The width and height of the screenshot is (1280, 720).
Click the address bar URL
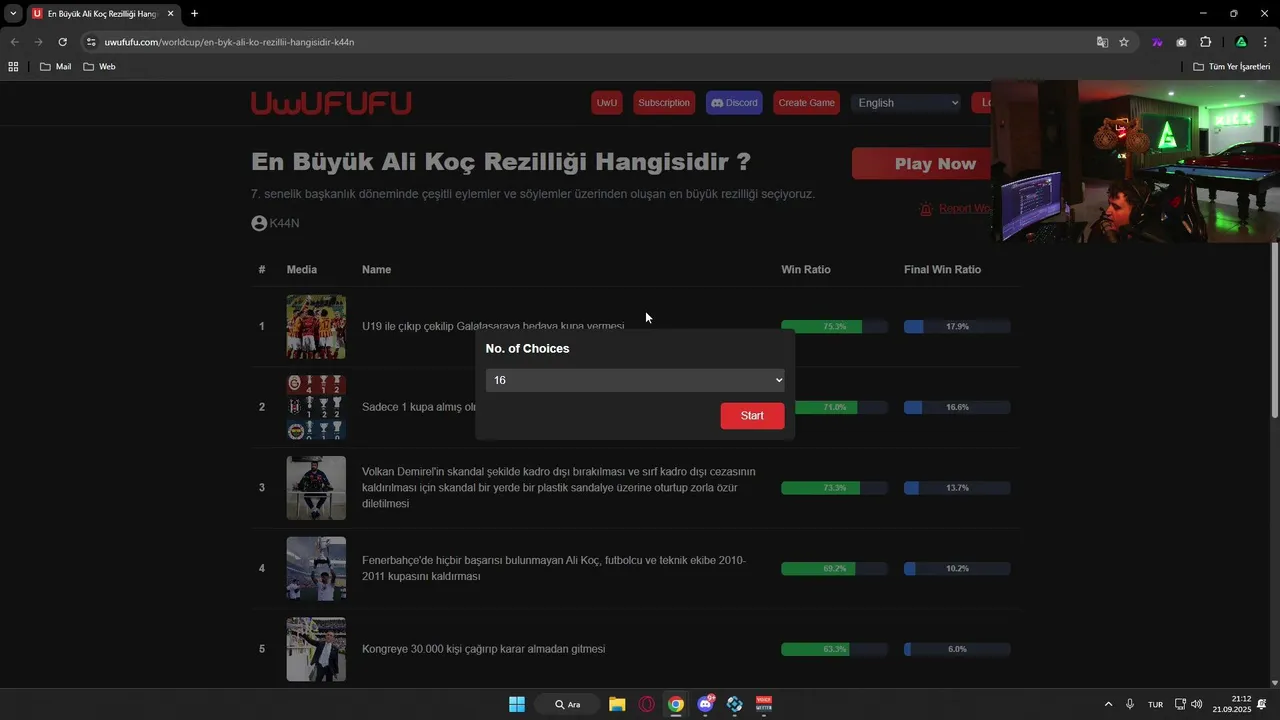coord(229,42)
